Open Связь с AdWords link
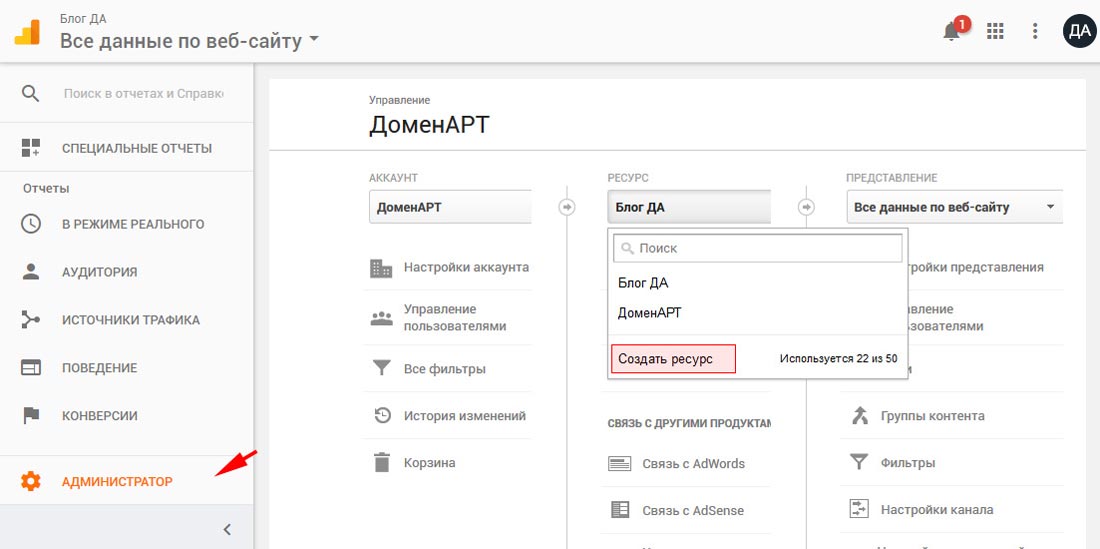The height and width of the screenshot is (549, 1100). 693,463
